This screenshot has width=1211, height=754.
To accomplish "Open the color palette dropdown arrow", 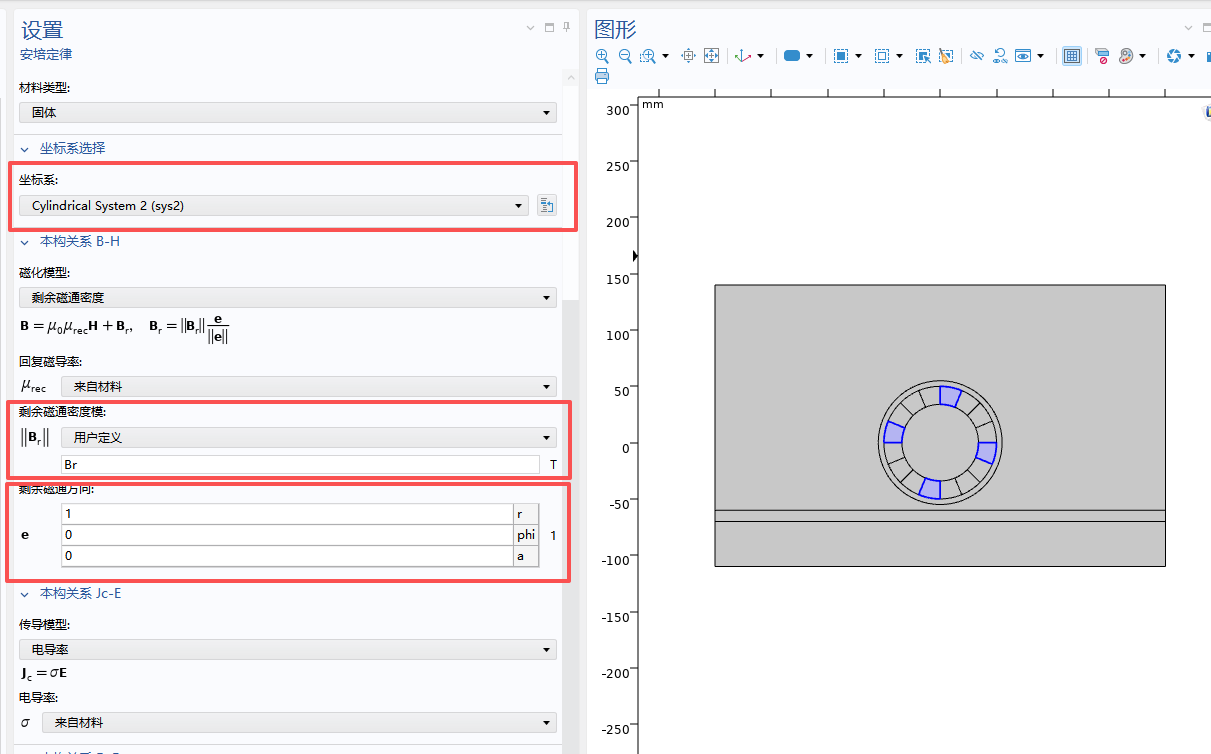I will (1142, 56).
